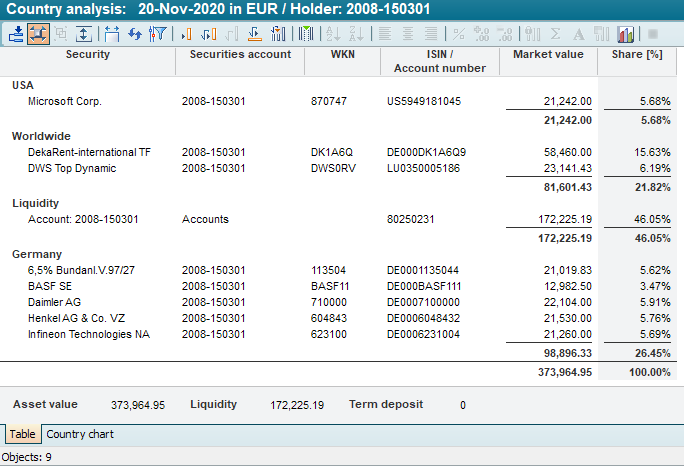Viewport: 684px width, 466px height.
Task: Click the vertical expand rows icon
Action: click(x=85, y=33)
